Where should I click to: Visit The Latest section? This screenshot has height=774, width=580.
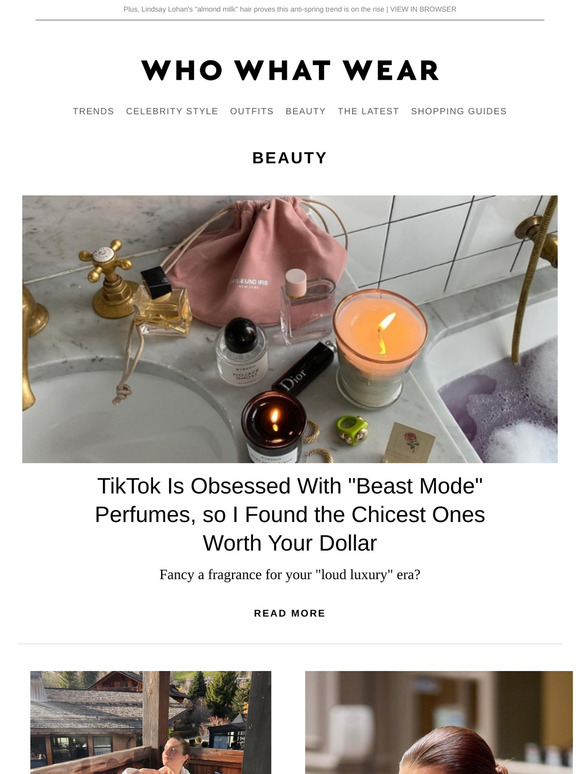[x=368, y=111]
